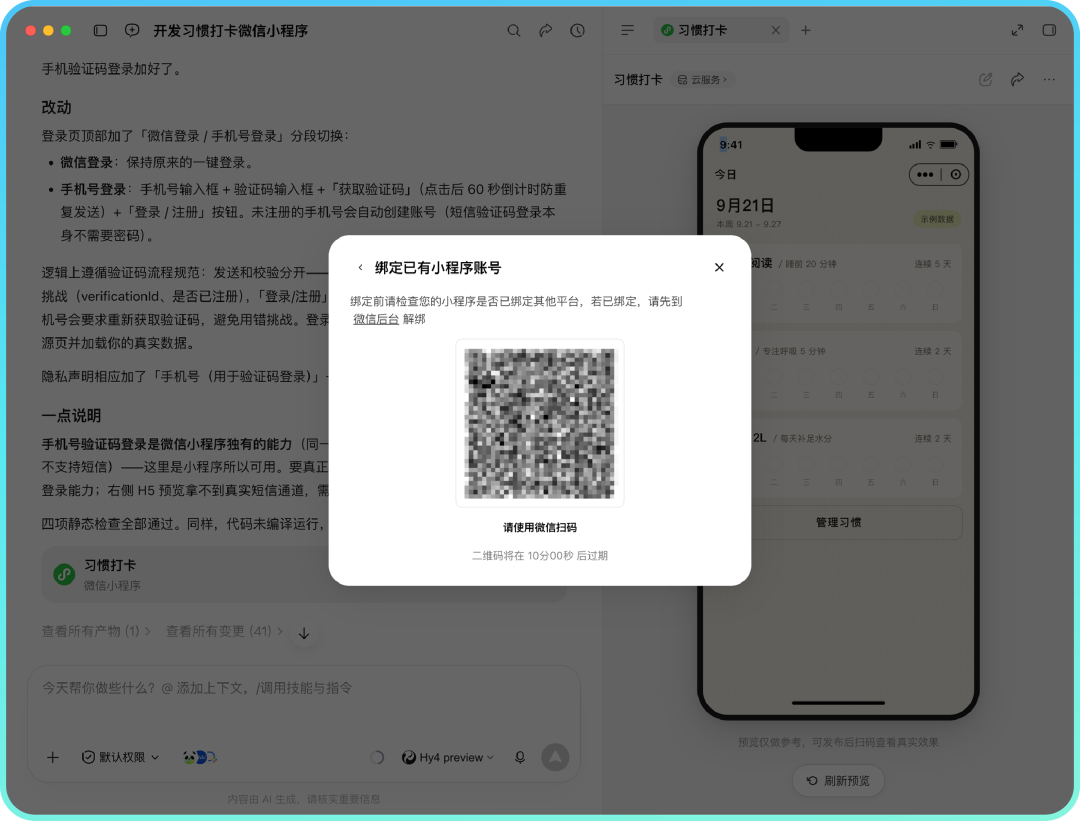1080x821 pixels.
Task: Open the 习惯打卡 mini-program card
Action: click(x=303, y=574)
